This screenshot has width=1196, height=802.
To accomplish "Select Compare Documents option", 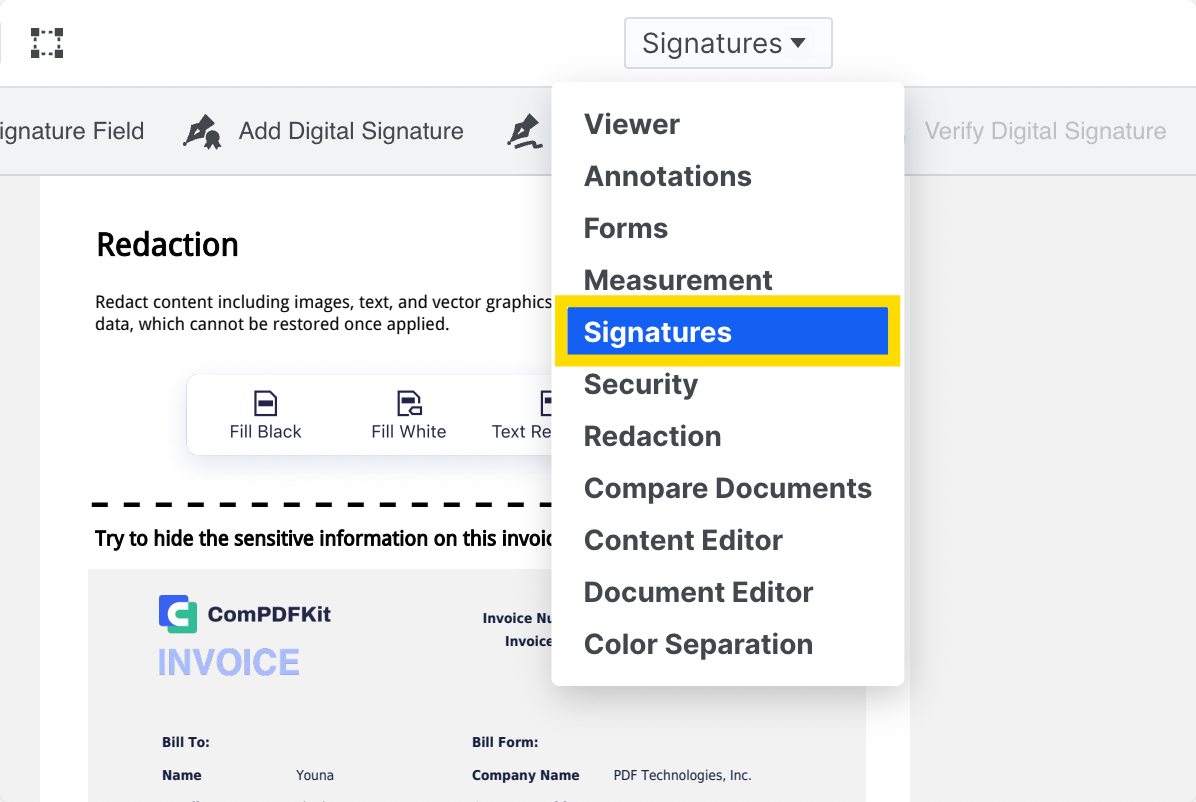I will coord(728,488).
